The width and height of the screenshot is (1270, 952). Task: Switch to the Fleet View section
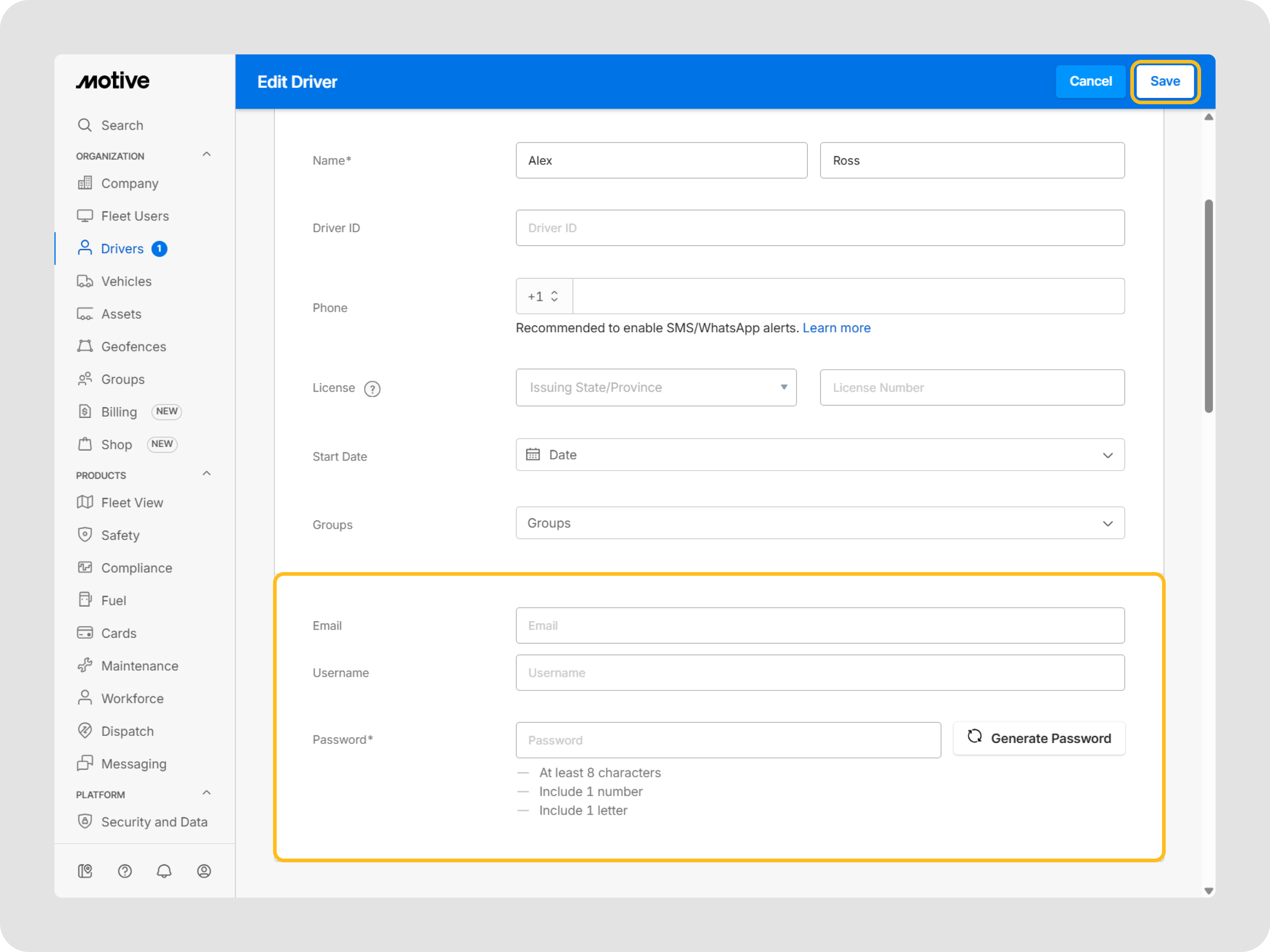(x=131, y=502)
